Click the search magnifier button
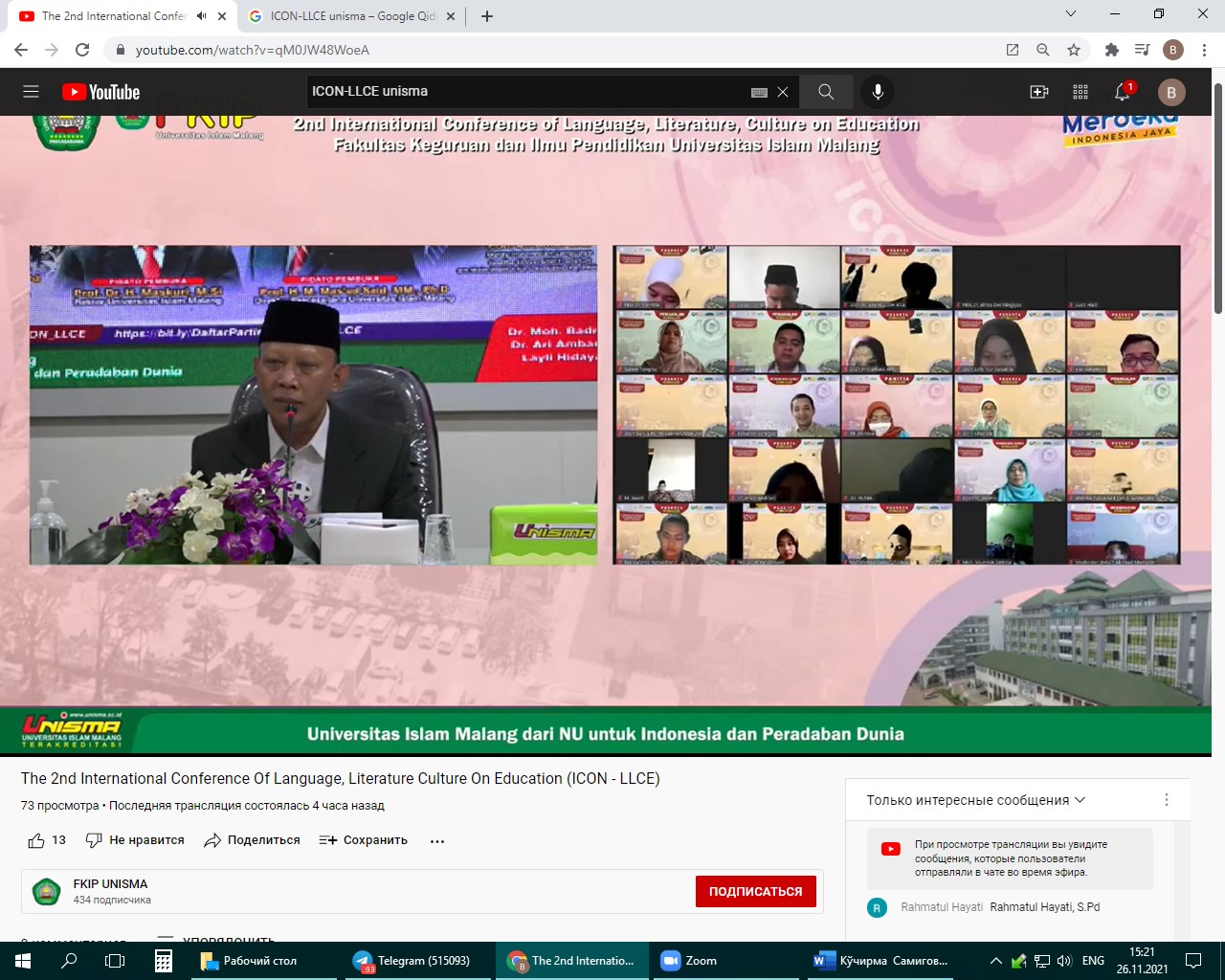 coord(826,92)
